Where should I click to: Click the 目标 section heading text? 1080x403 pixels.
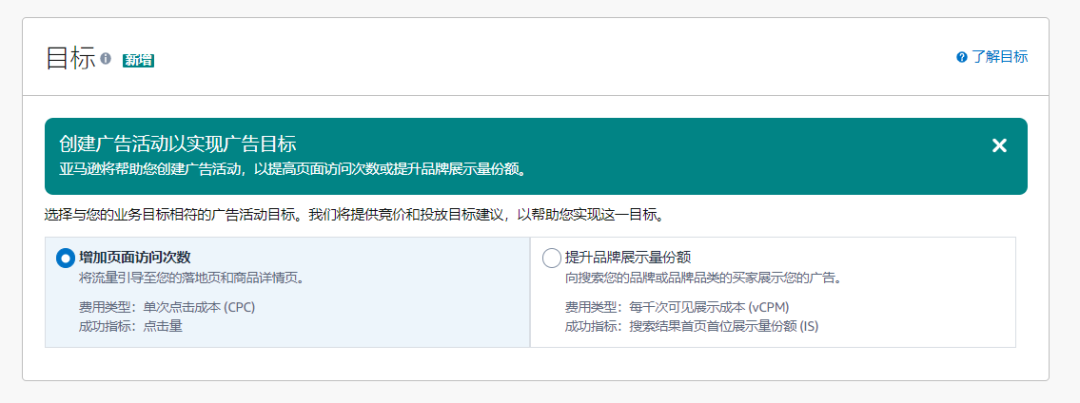coord(70,58)
